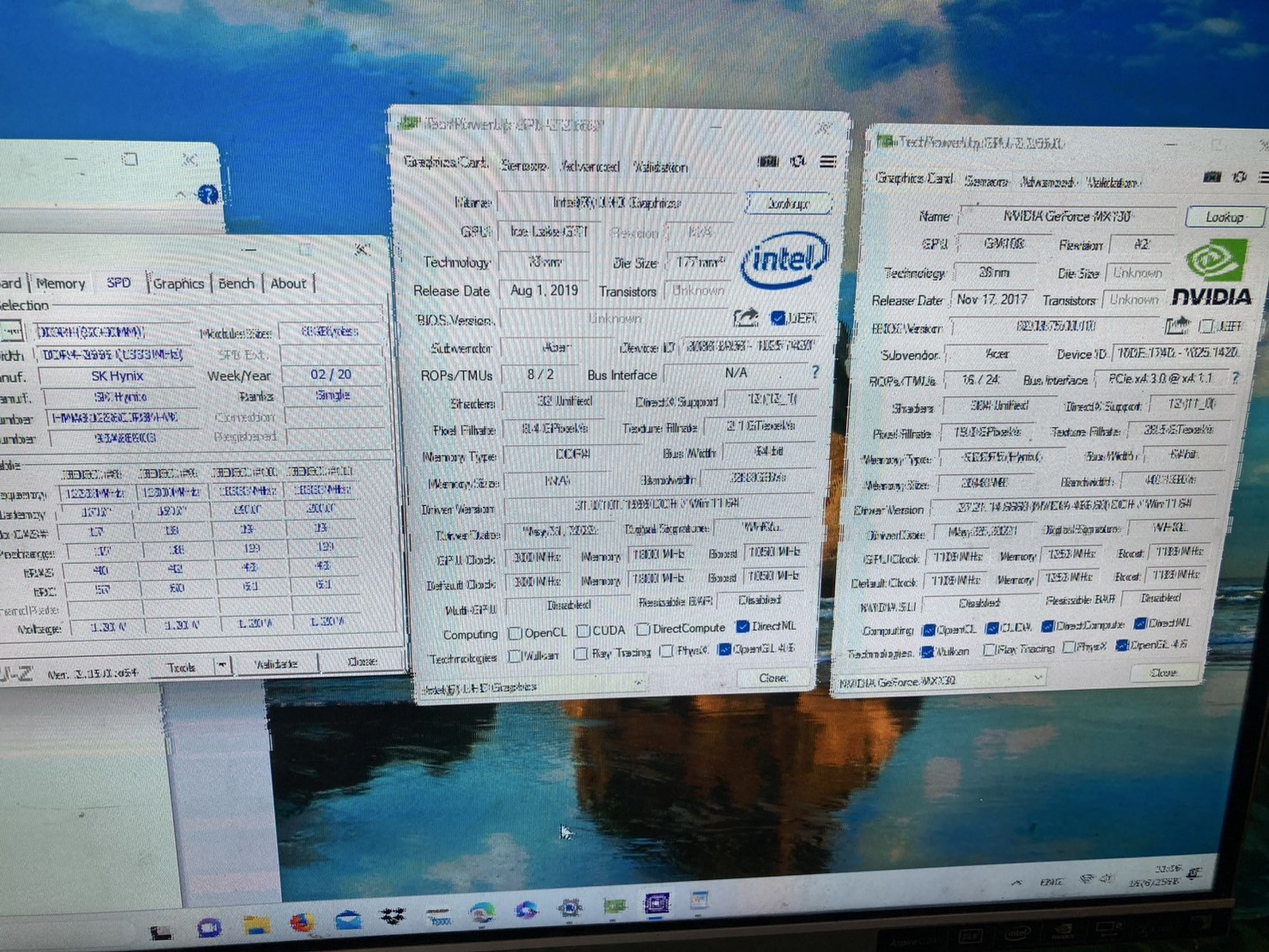Viewport: 1269px width, 952px height.
Task: Switch to the CPU-Z taskbar icon
Action: (x=656, y=903)
